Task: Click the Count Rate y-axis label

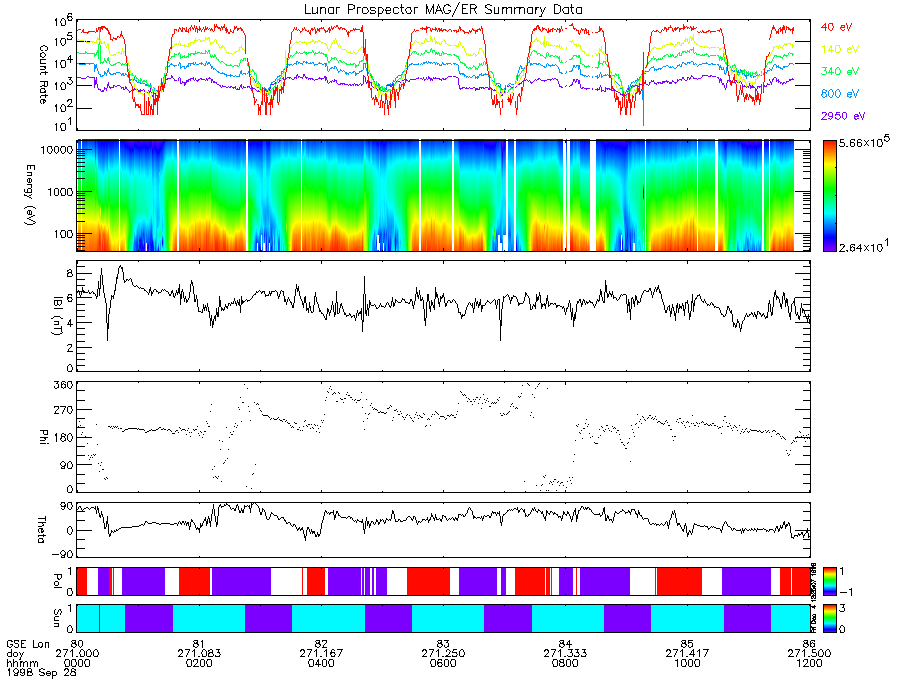Action: tap(44, 75)
